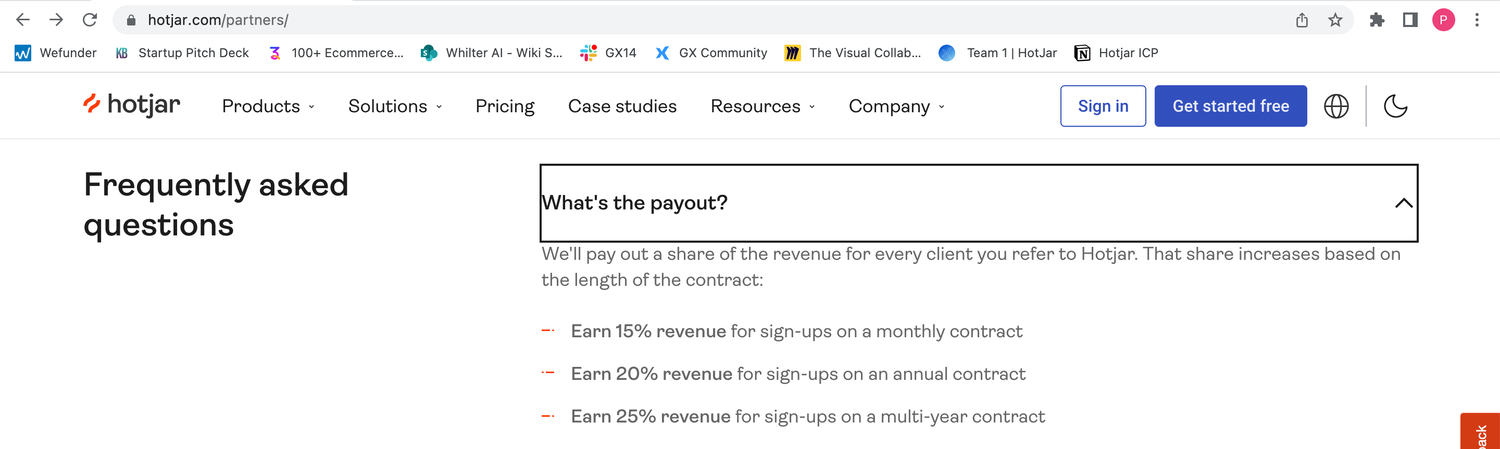Open the language globe selector

[1336, 106]
